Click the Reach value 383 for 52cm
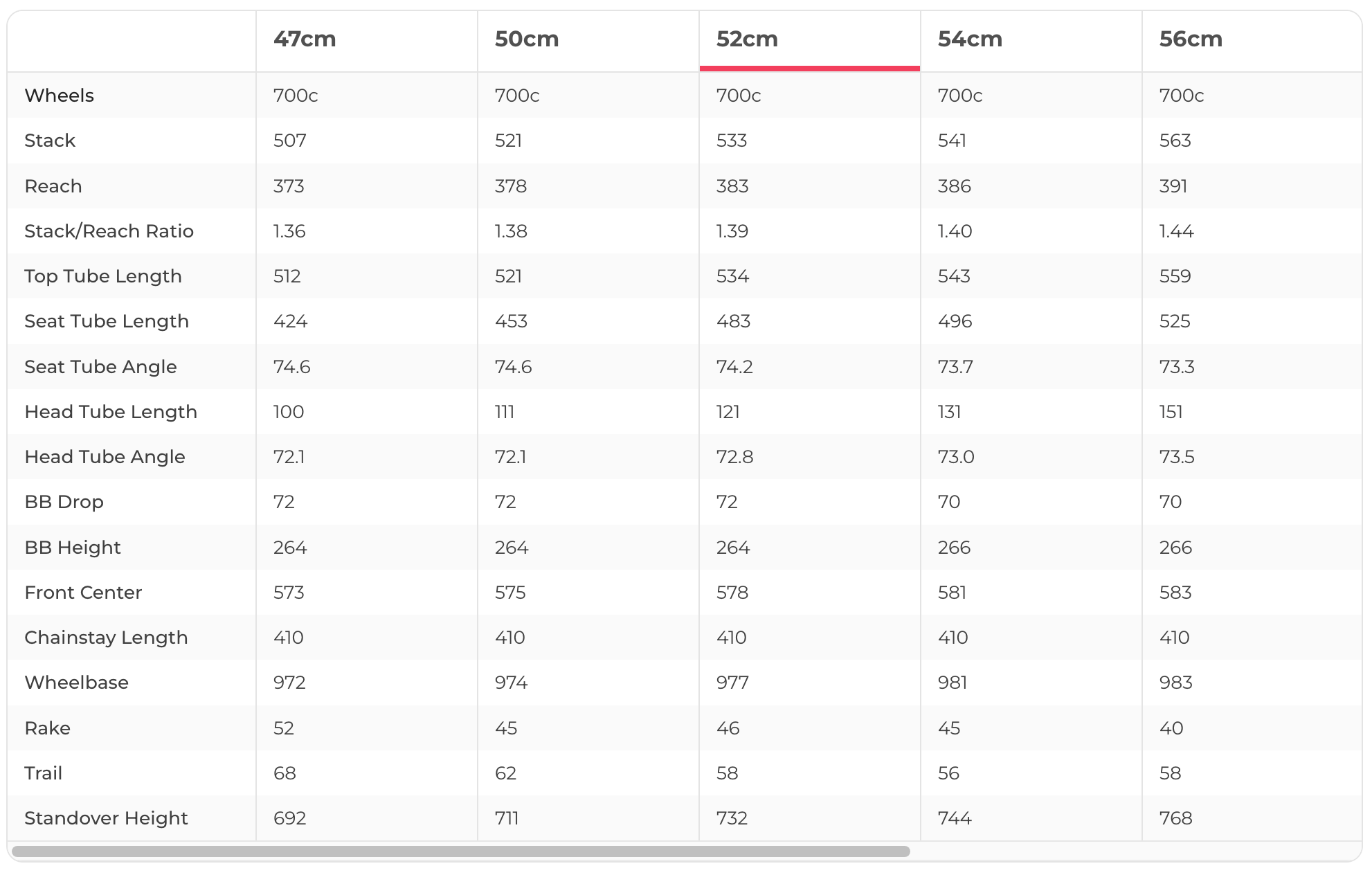 pos(732,186)
